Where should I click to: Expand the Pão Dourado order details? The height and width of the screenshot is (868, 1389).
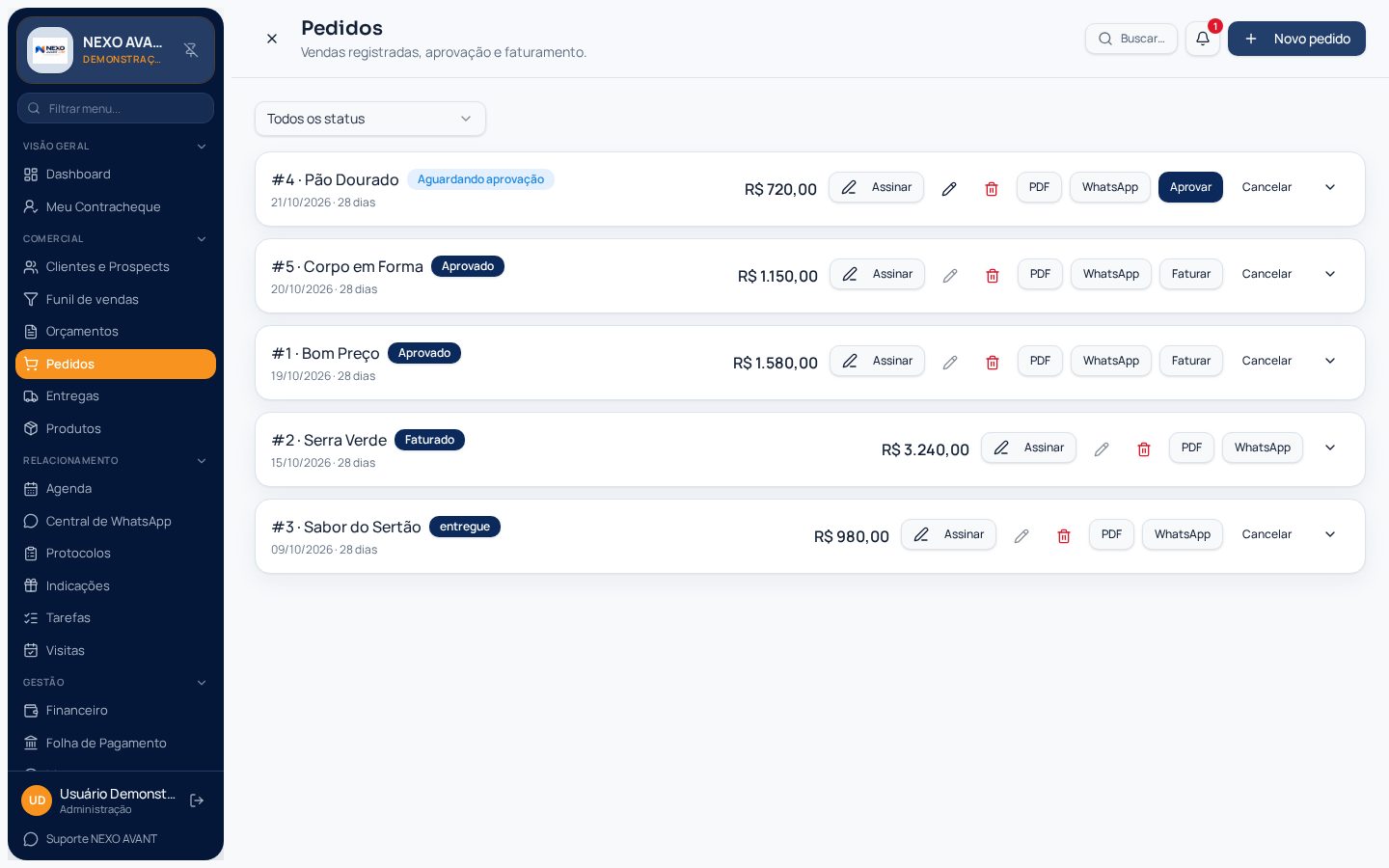tap(1330, 187)
